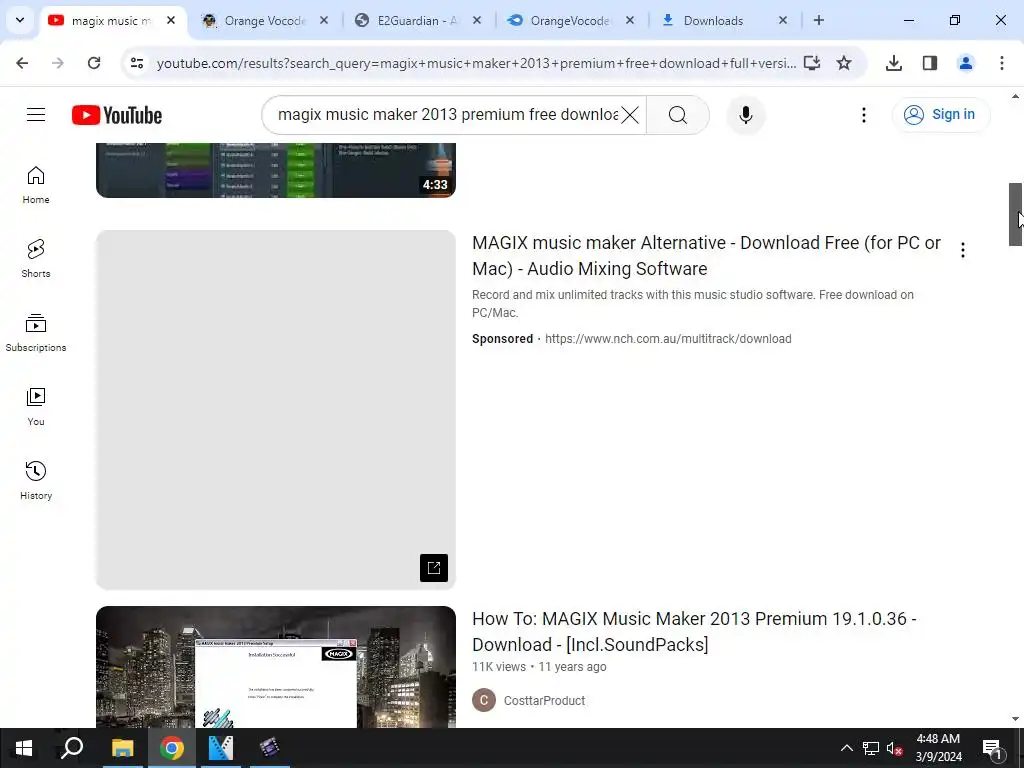Switch to the OrangeVocoder tab with blue icon
1024x768 pixels.
570,21
